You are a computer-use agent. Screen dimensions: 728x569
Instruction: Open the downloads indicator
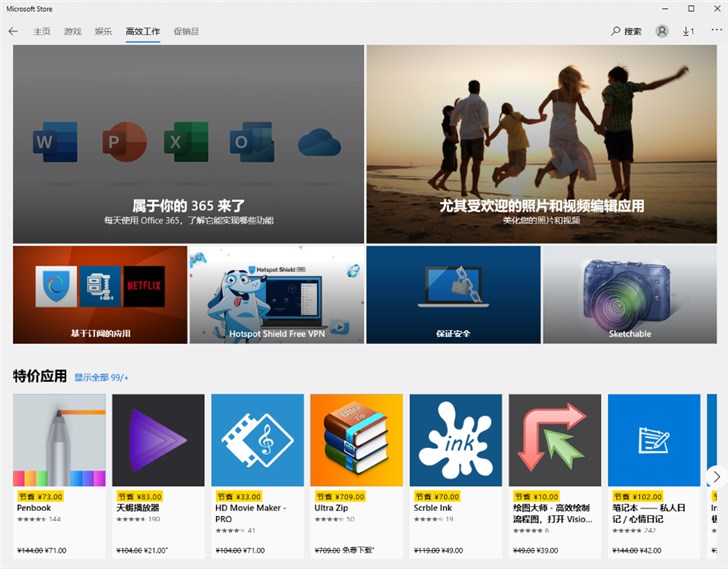point(688,31)
